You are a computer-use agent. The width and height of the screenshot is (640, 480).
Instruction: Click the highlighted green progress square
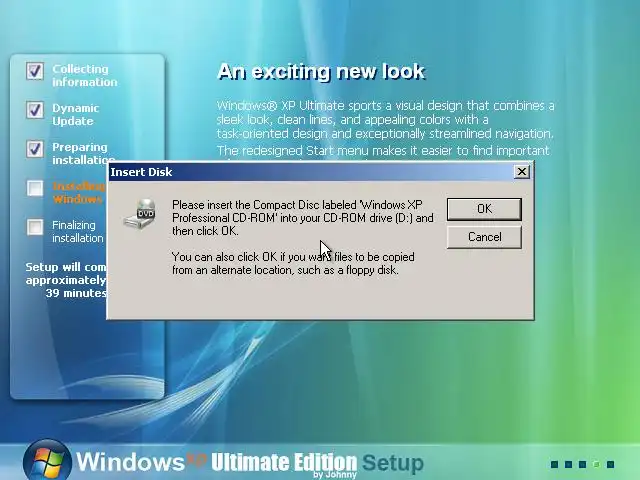click(596, 464)
